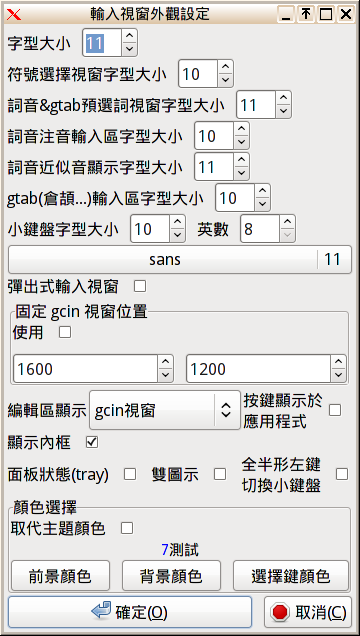Image resolution: width=360 pixels, height=636 pixels.
Task: Click 取消(C) cancel button
Action: [x=308, y=612]
